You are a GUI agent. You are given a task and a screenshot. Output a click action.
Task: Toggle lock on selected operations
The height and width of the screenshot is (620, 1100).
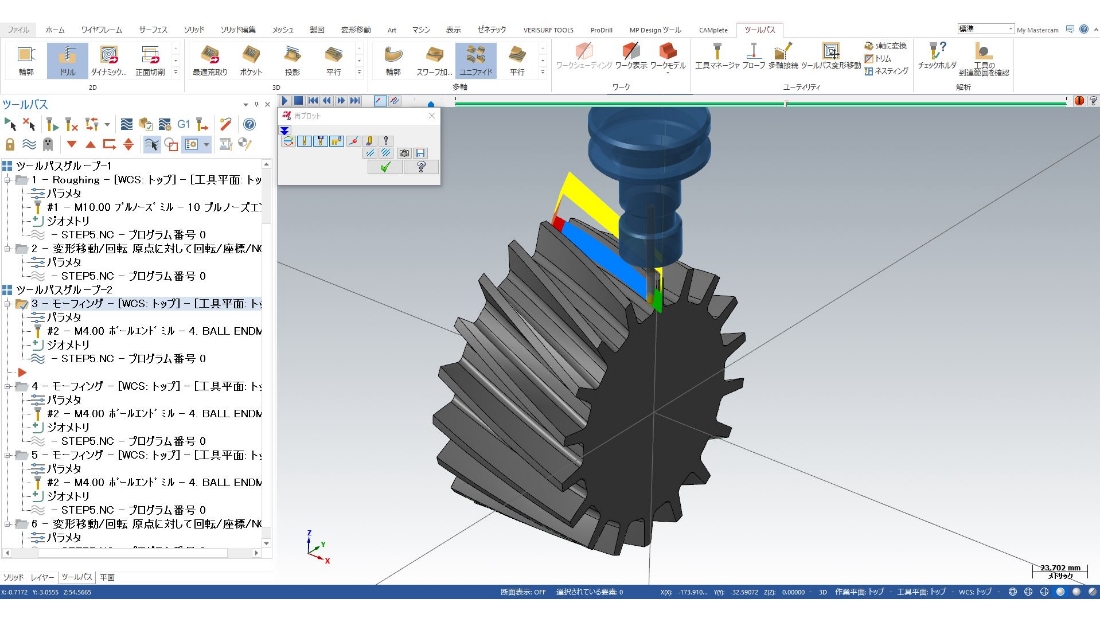(x=10, y=144)
